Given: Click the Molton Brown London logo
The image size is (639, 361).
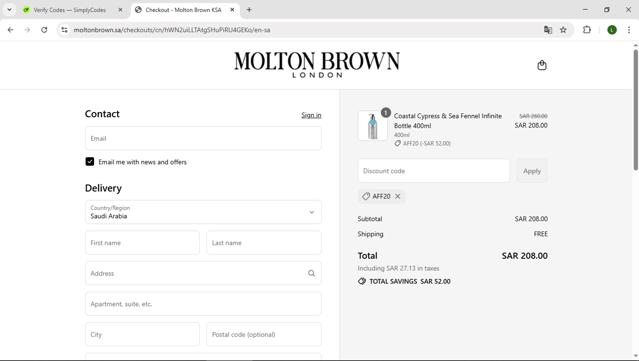Looking at the screenshot, I should click(317, 64).
